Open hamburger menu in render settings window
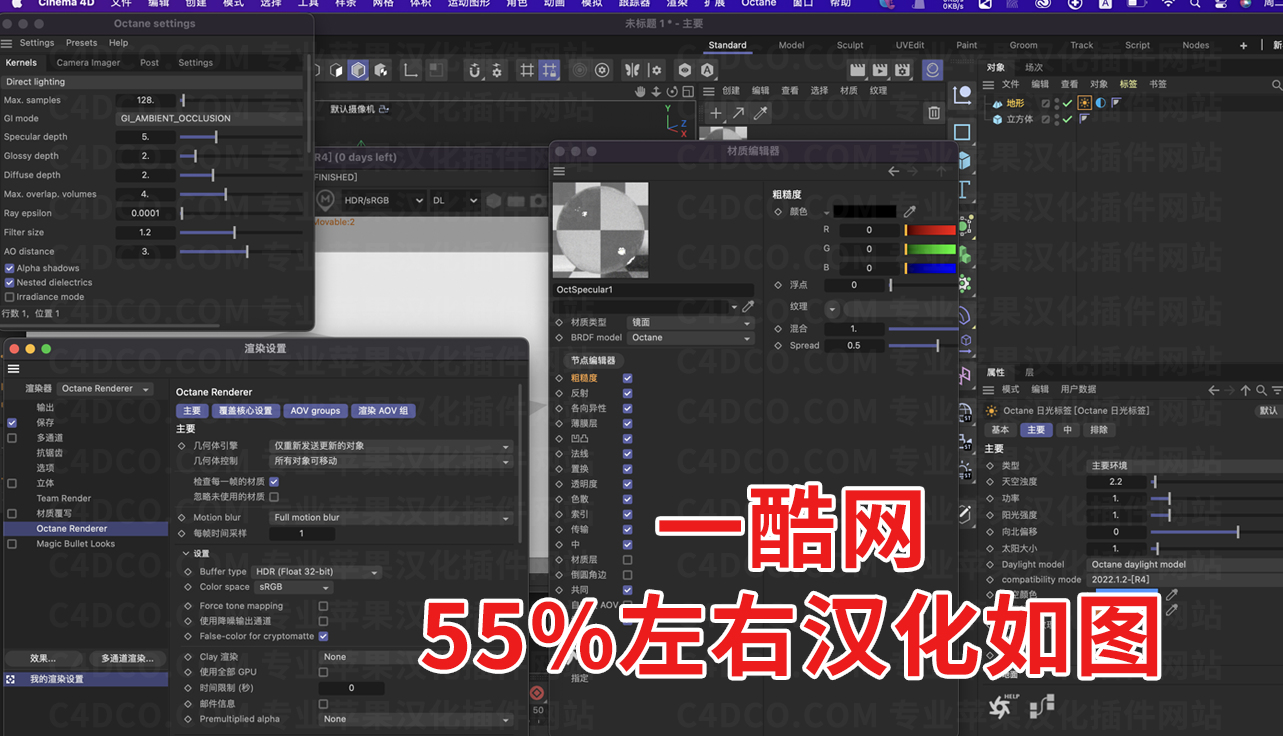 coord(13,368)
